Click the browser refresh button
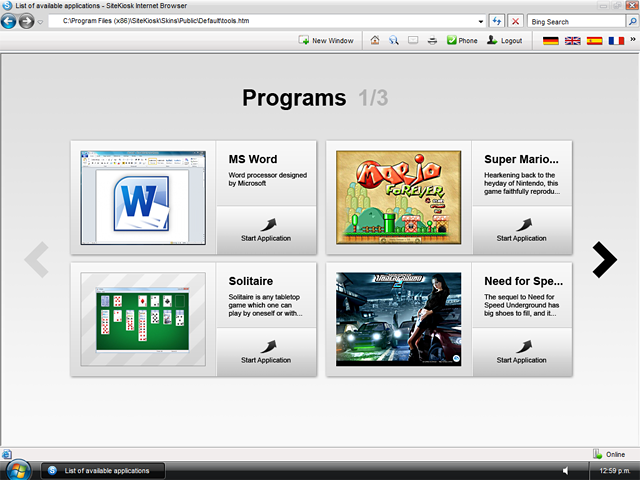The image size is (640, 480). [x=497, y=20]
